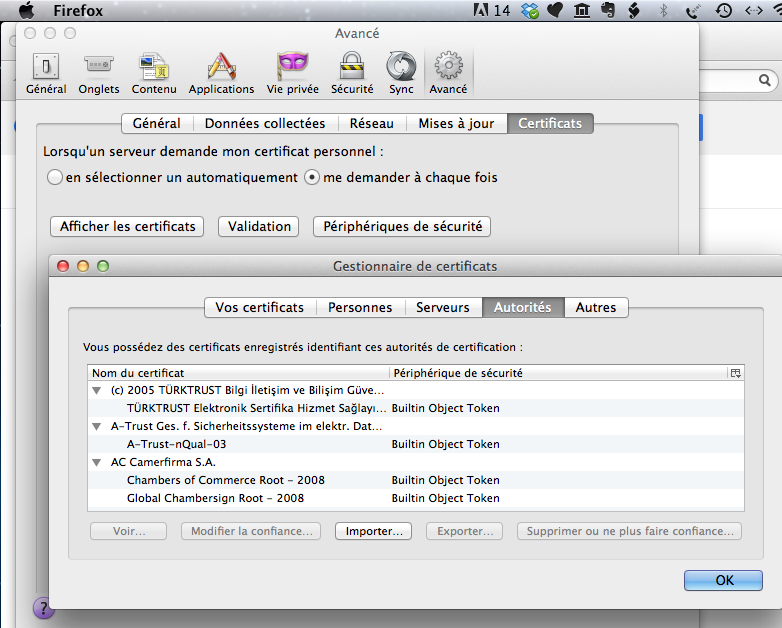Click the bank building menu bar icon
782x628 pixels.
[x=582, y=10]
